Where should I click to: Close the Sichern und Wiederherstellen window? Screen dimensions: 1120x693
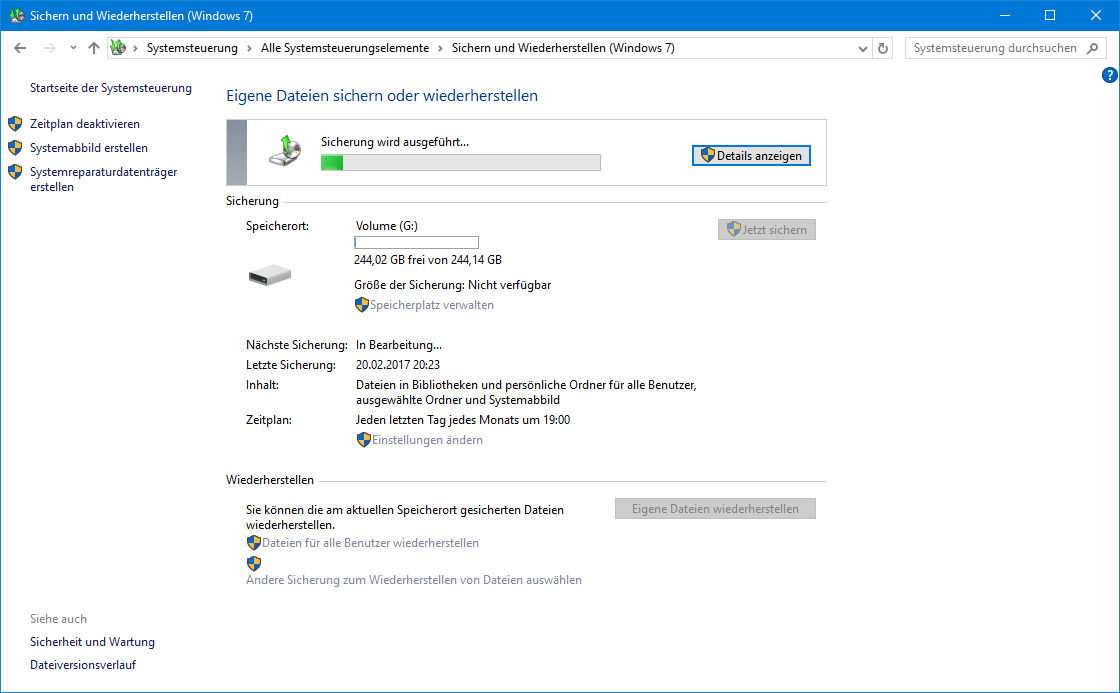[x=1096, y=15]
